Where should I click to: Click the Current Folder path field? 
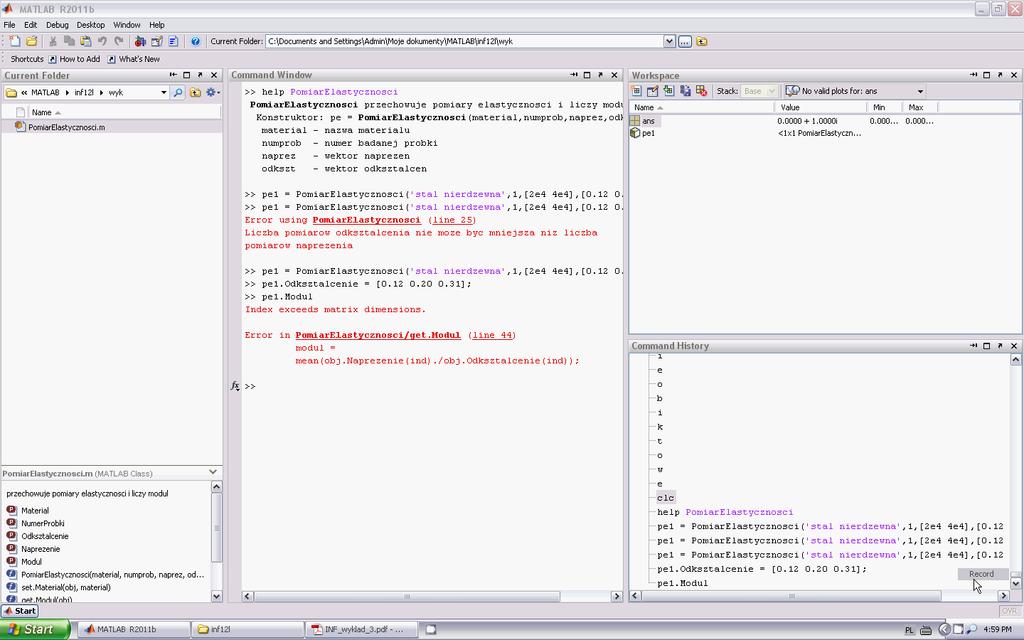click(x=464, y=41)
